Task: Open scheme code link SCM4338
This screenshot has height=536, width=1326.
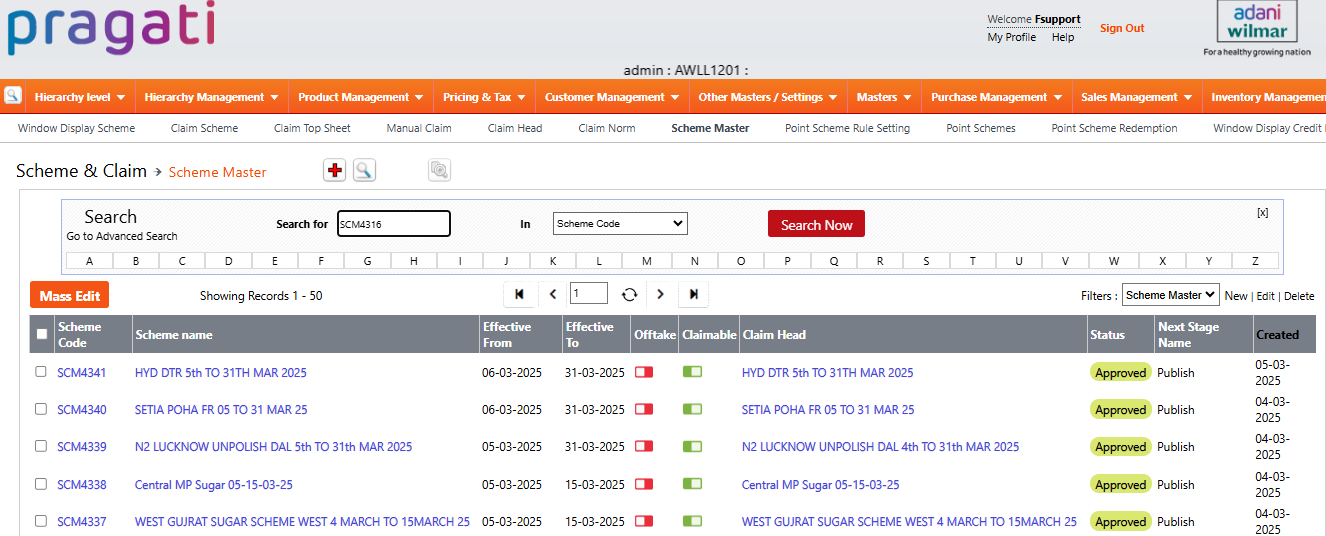Action: [x=82, y=484]
